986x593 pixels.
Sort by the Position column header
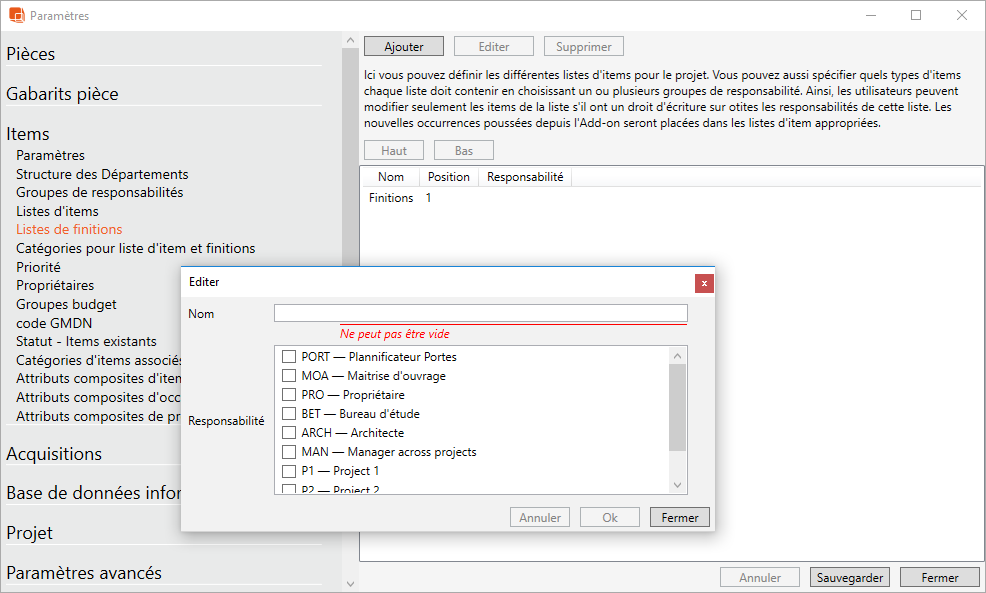tap(448, 177)
